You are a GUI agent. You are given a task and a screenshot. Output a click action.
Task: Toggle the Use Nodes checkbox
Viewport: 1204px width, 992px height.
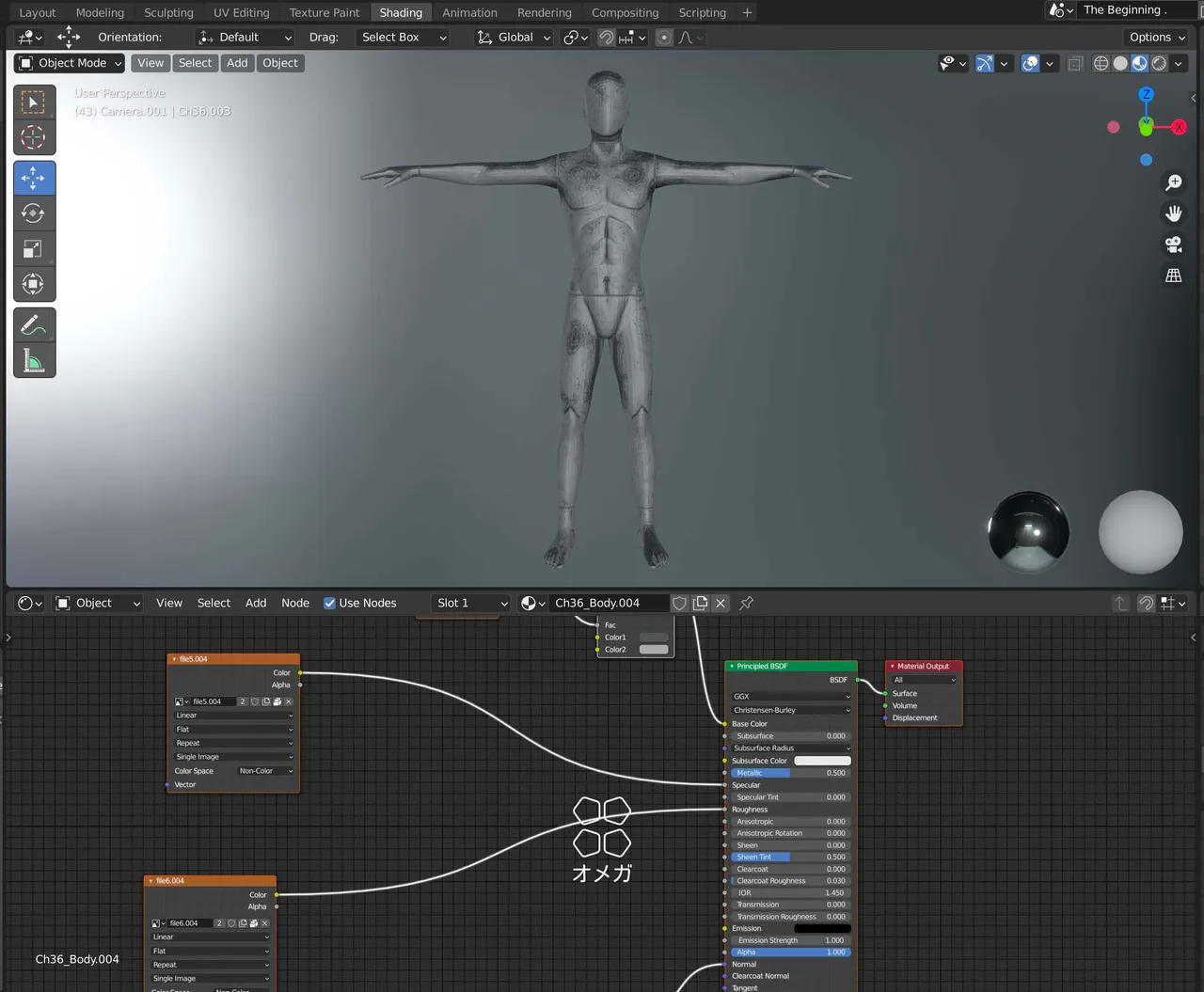[x=330, y=604]
